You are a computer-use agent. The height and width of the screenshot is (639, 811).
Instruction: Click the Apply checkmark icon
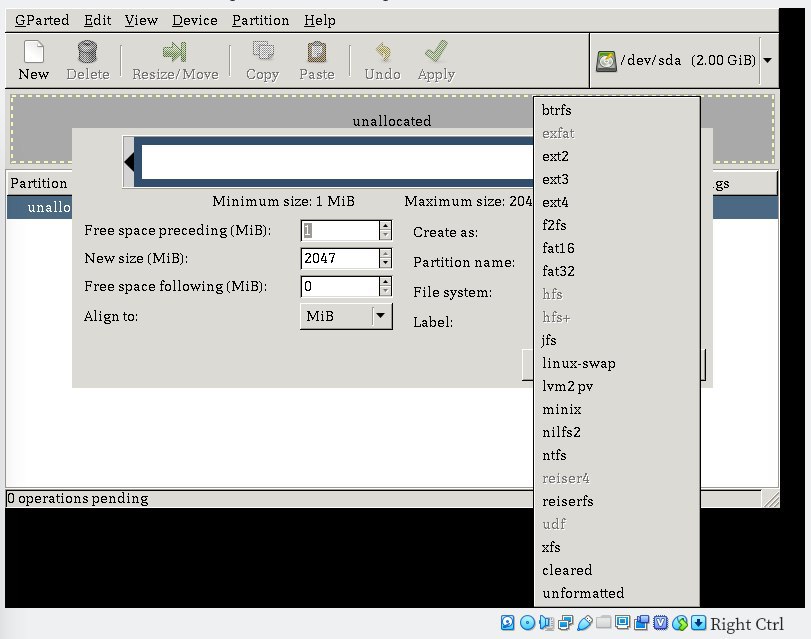pyautogui.click(x=436, y=52)
